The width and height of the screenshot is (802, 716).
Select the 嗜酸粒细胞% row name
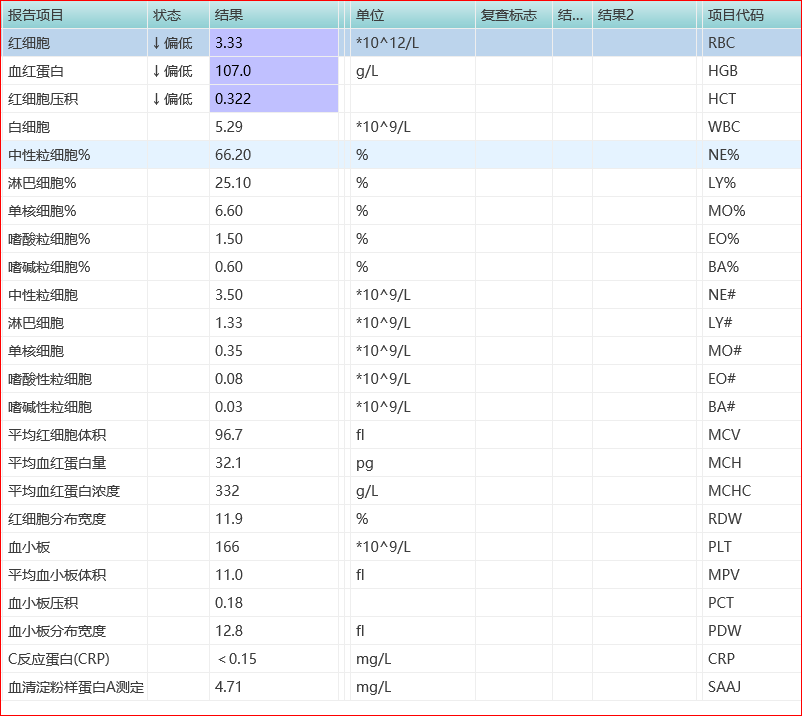[x=49, y=239]
